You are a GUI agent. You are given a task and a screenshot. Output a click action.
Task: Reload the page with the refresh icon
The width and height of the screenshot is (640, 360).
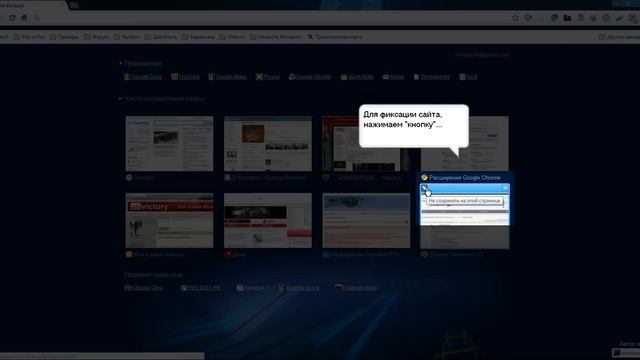[12, 18]
